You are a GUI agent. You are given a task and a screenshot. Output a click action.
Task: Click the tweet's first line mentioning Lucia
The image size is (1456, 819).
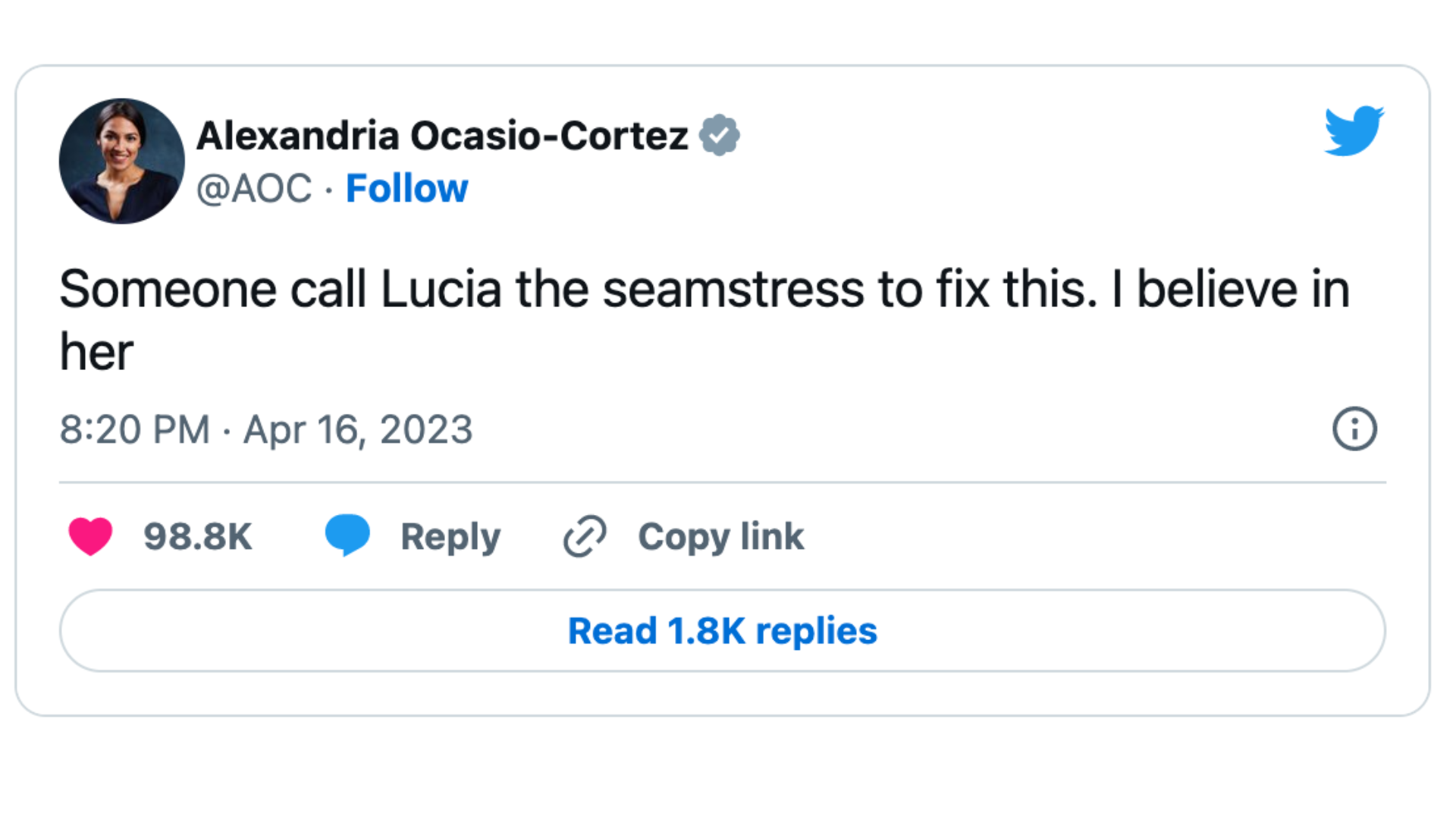click(704, 290)
